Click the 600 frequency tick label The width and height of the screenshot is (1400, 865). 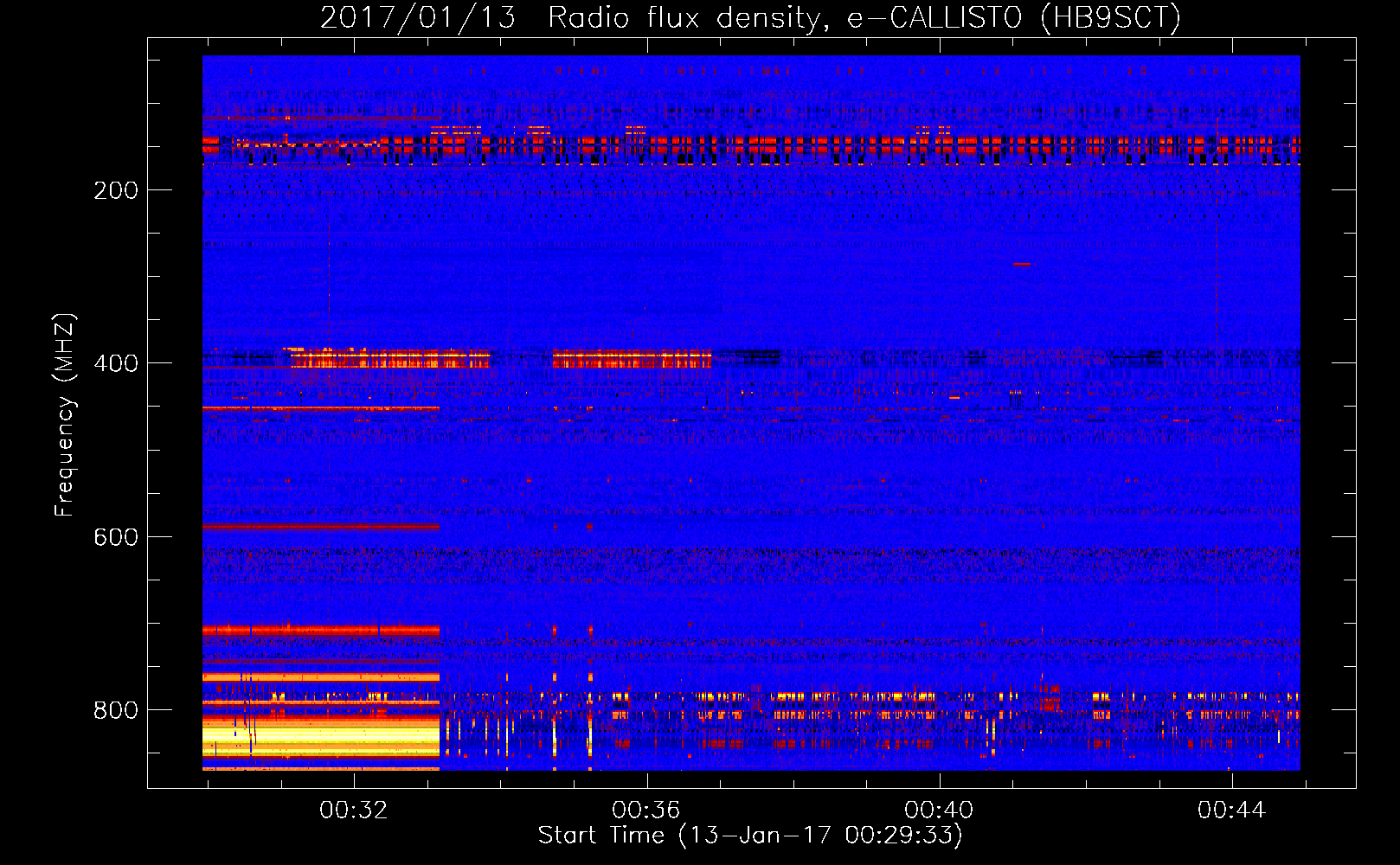click(x=116, y=537)
